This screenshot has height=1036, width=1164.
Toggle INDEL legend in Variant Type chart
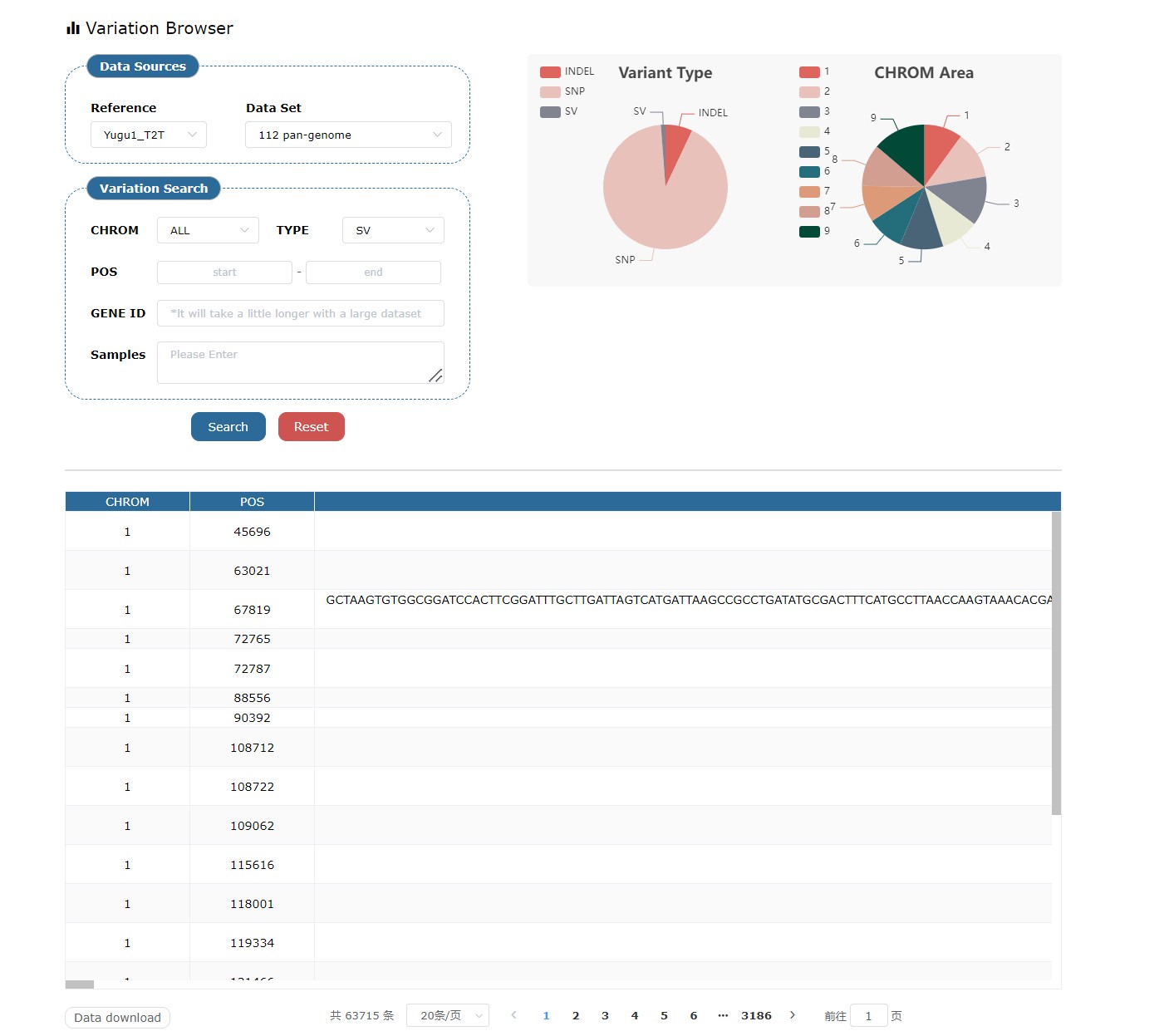coord(567,71)
